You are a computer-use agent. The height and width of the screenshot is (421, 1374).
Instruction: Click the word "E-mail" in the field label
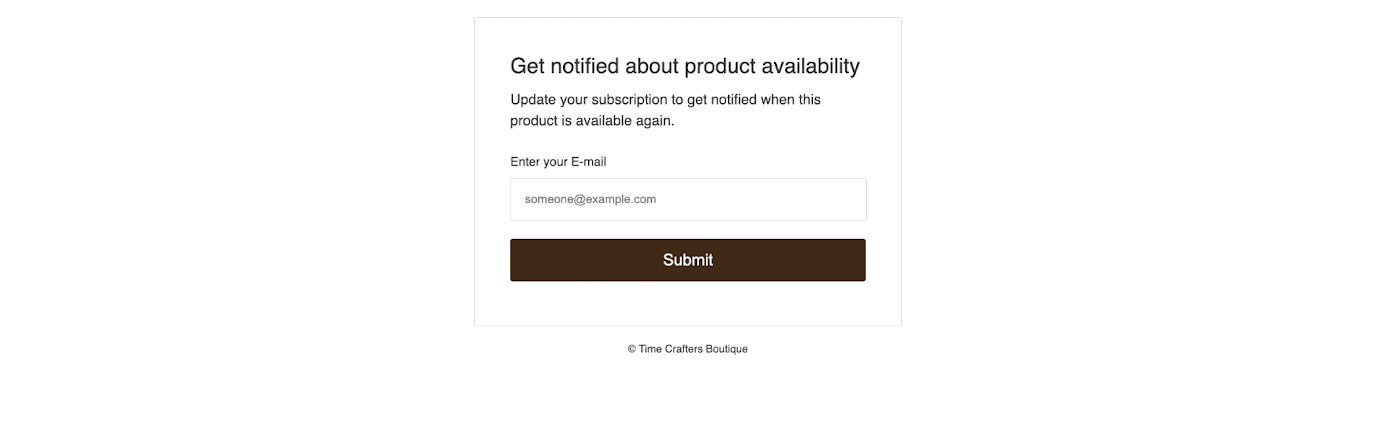click(588, 162)
